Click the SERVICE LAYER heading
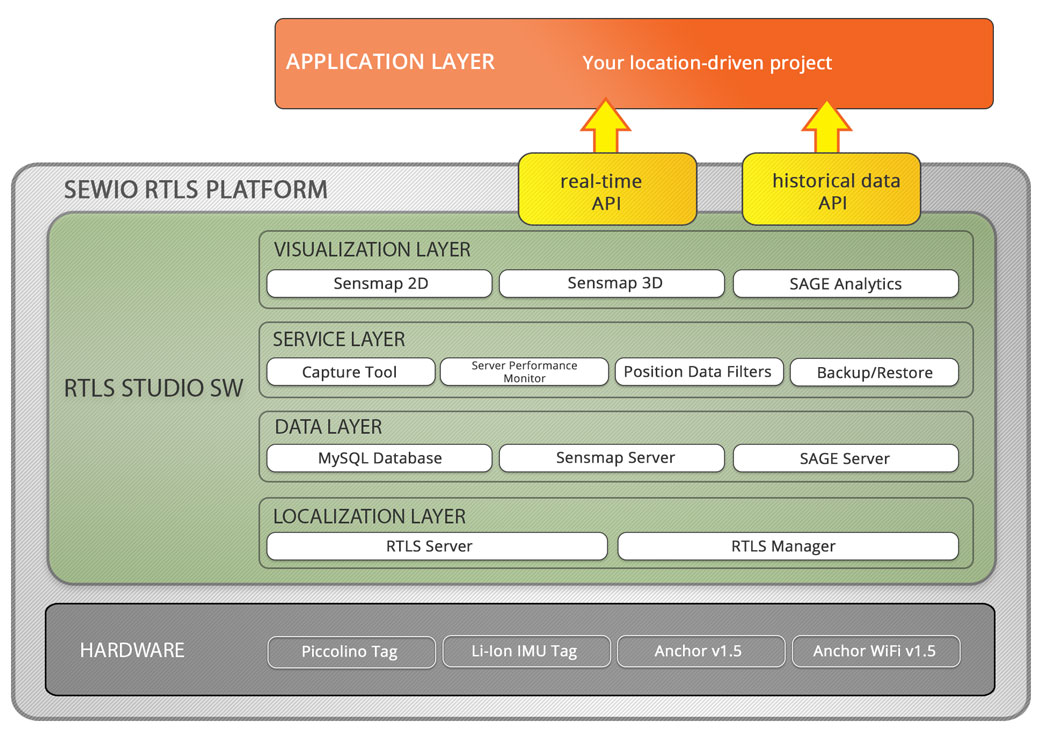 (x=339, y=339)
